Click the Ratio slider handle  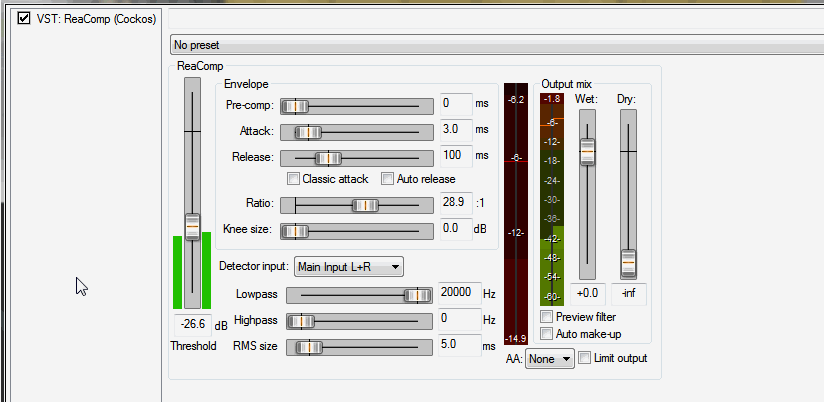[365, 205]
